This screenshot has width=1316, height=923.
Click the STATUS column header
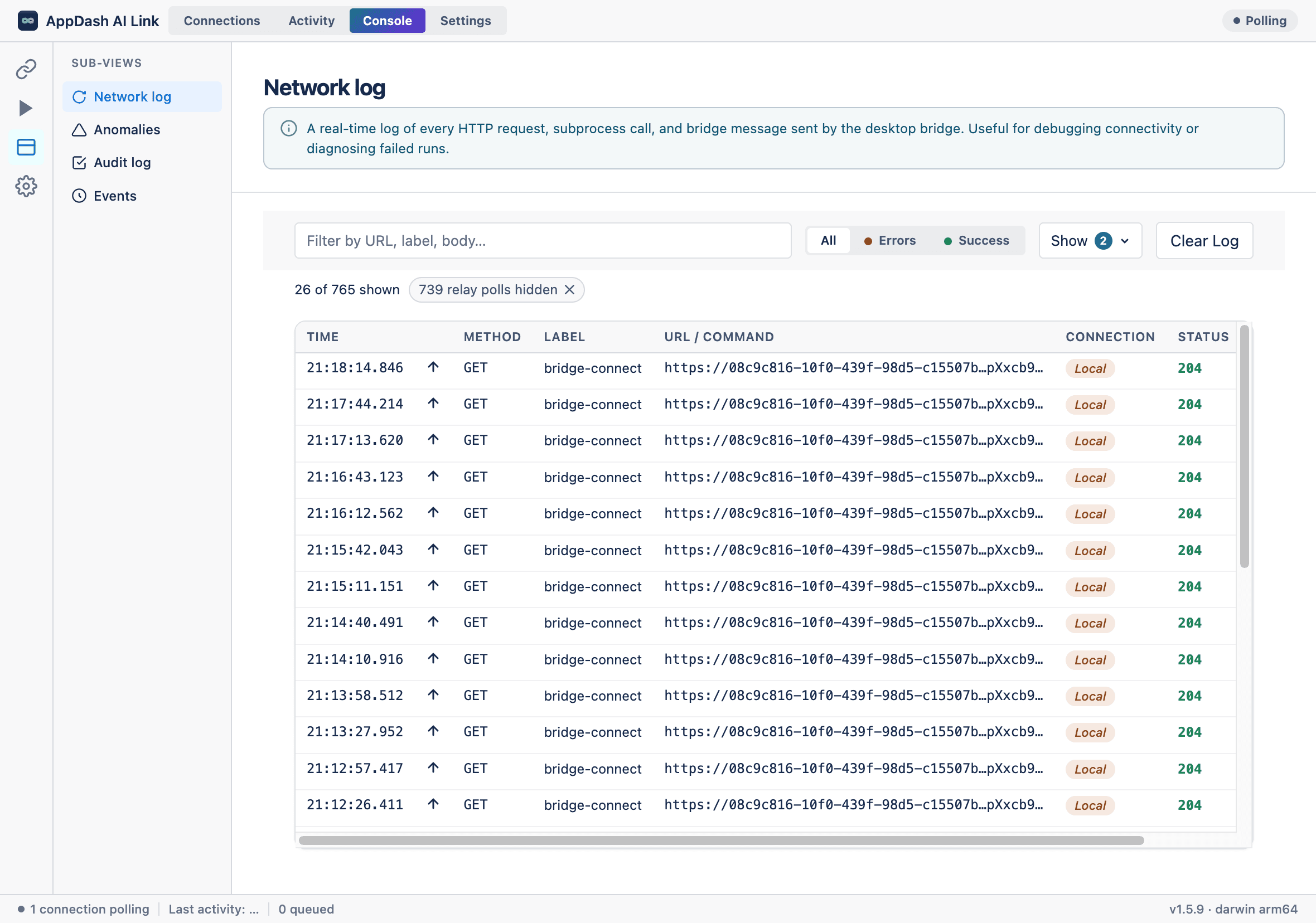pyautogui.click(x=1203, y=337)
